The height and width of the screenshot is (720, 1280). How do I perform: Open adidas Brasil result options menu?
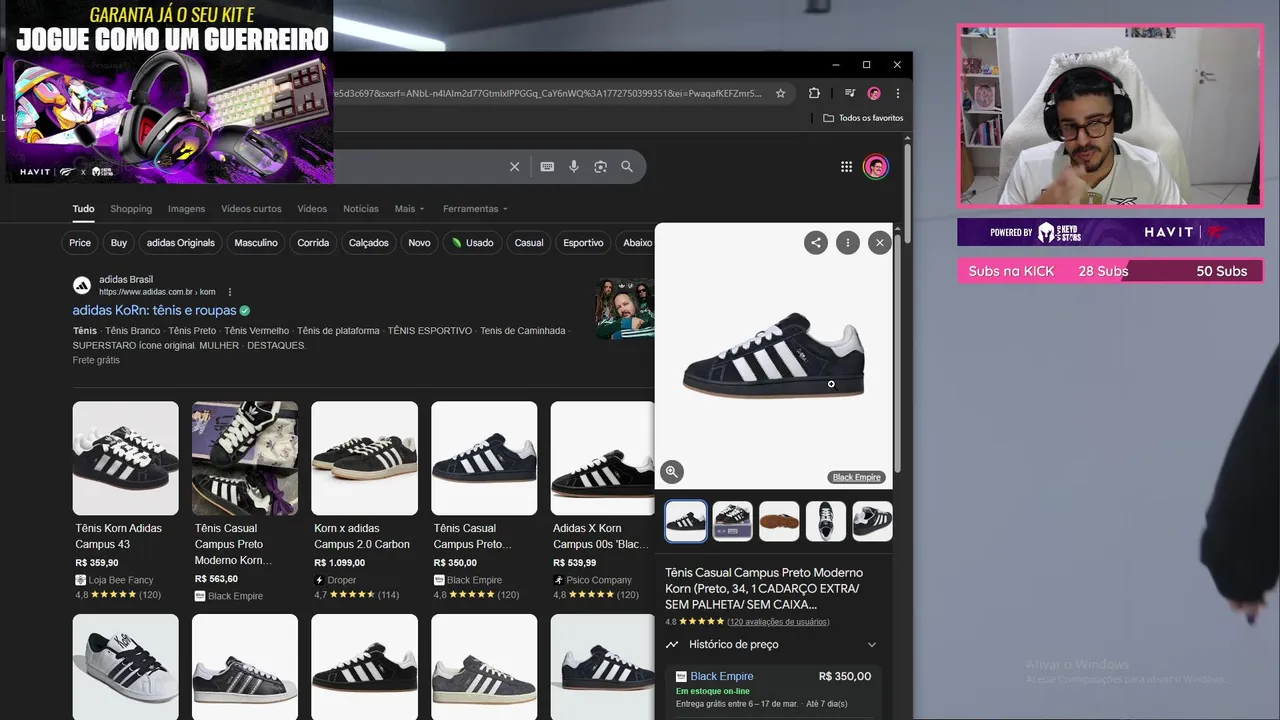click(x=230, y=292)
